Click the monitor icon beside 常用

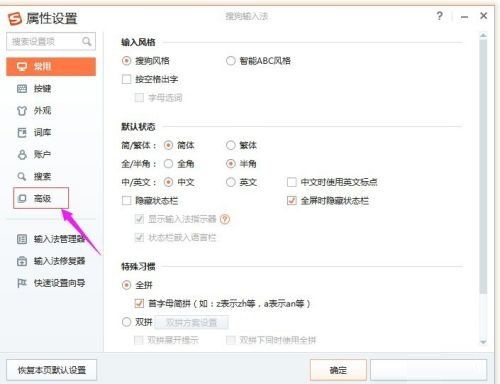(x=22, y=67)
